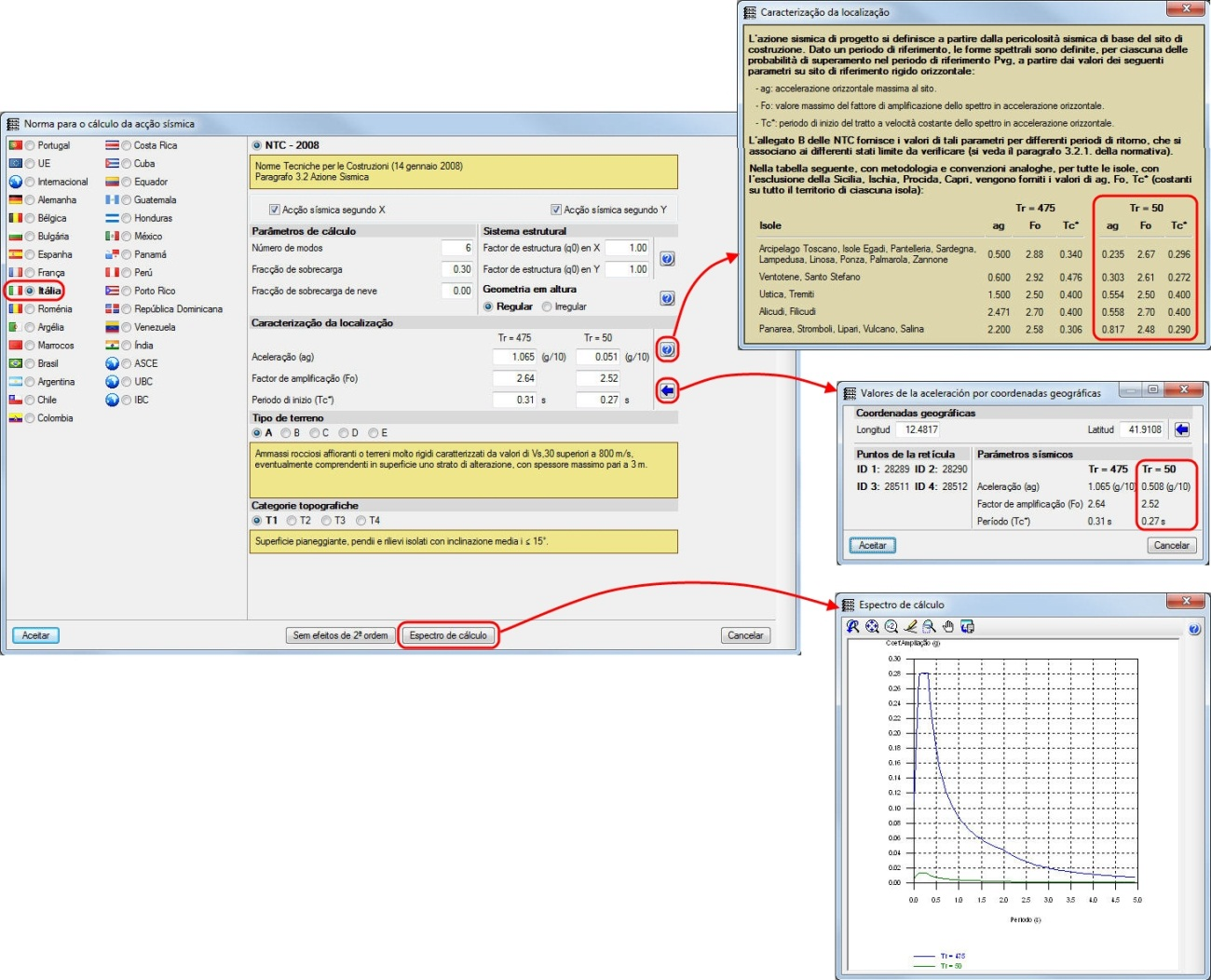
Task: Click Sem efeitos de 2ª ordem button
Action: pyautogui.click(x=340, y=635)
